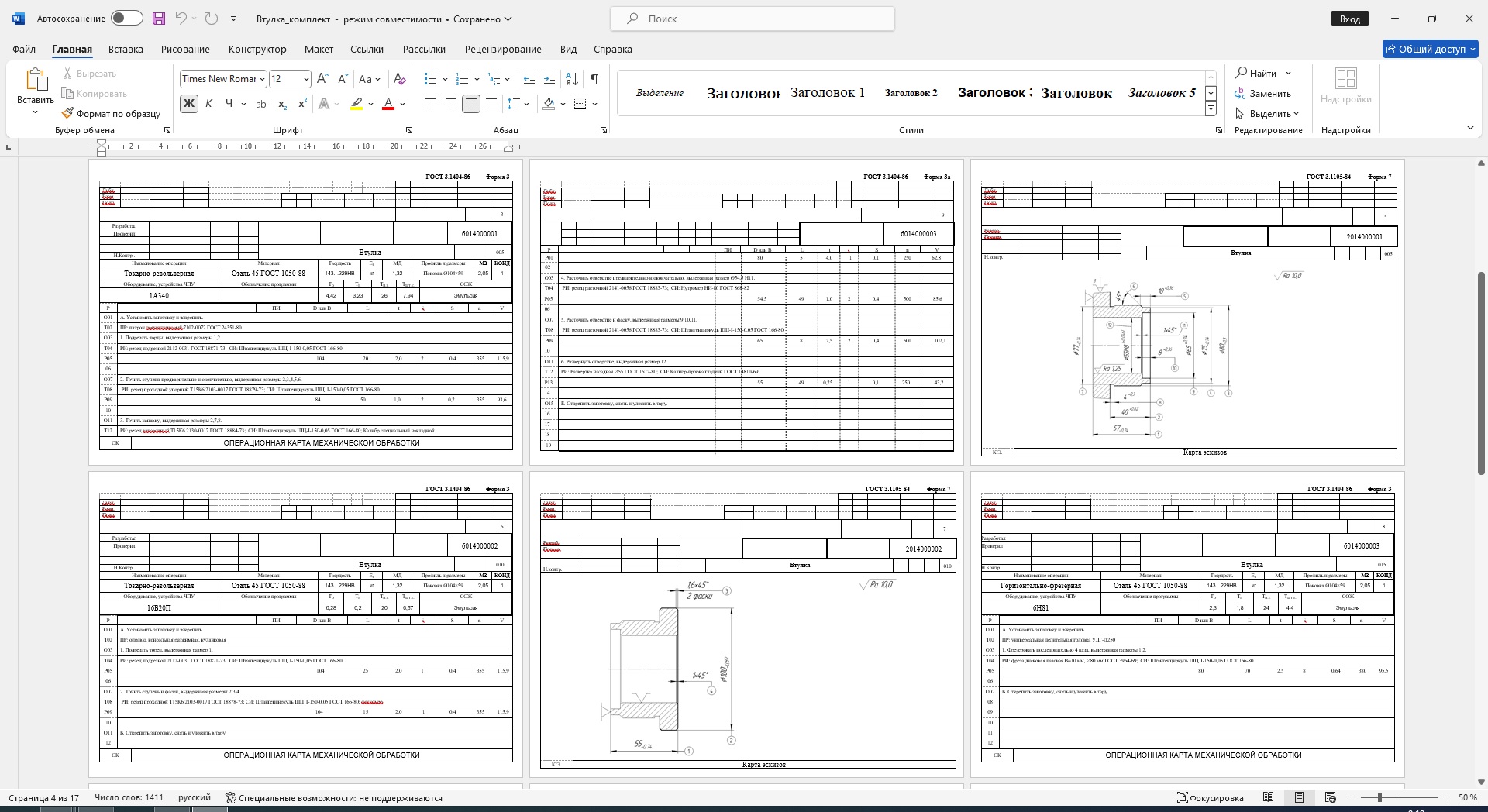Switch to the Рецензирование tab
This screenshot has width=1488, height=812.
pos(502,49)
